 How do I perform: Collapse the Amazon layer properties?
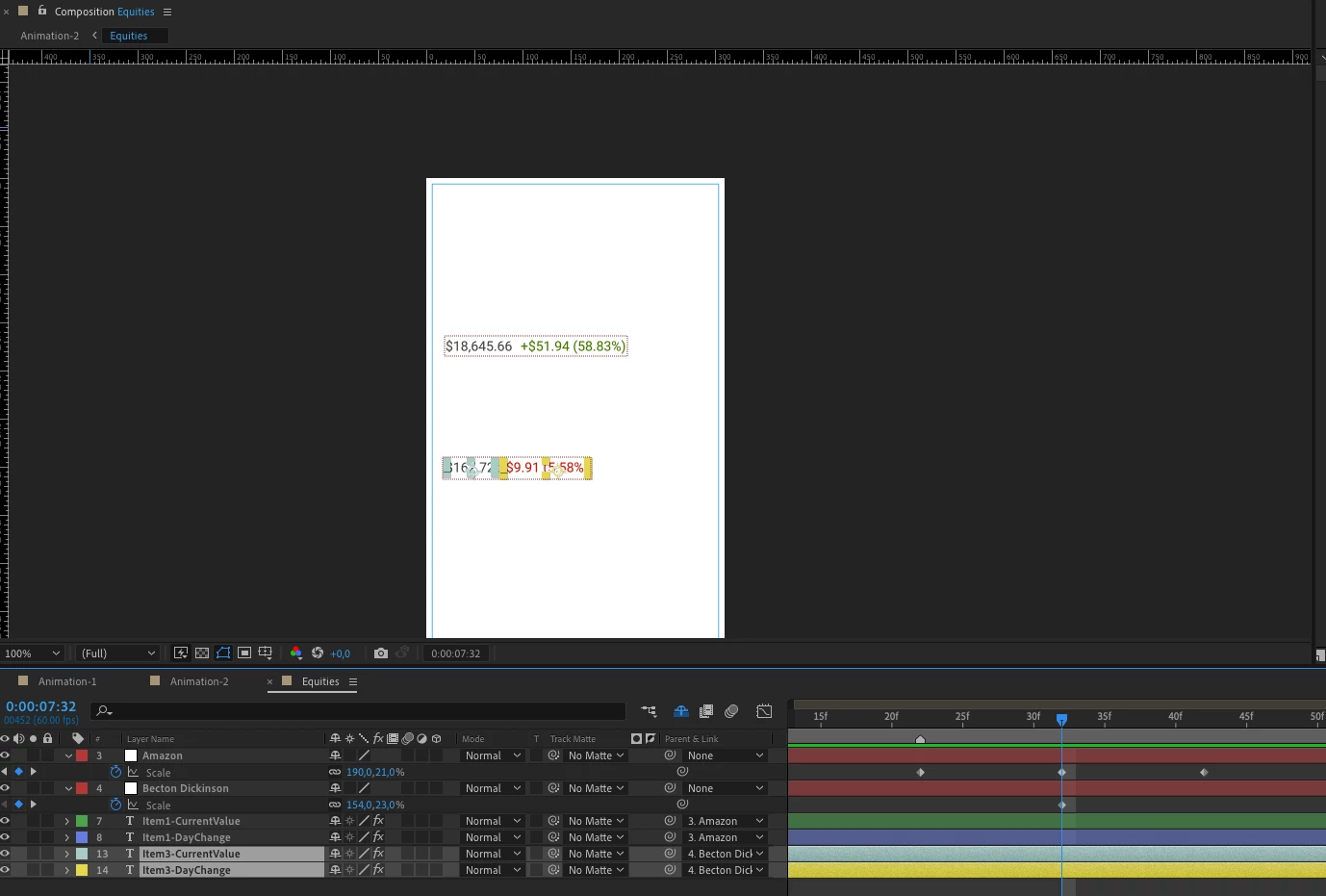pos(68,755)
